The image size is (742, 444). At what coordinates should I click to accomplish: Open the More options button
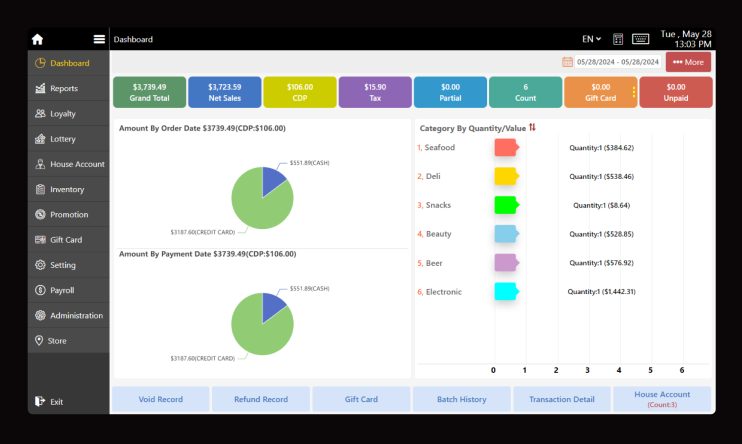pyautogui.click(x=688, y=62)
